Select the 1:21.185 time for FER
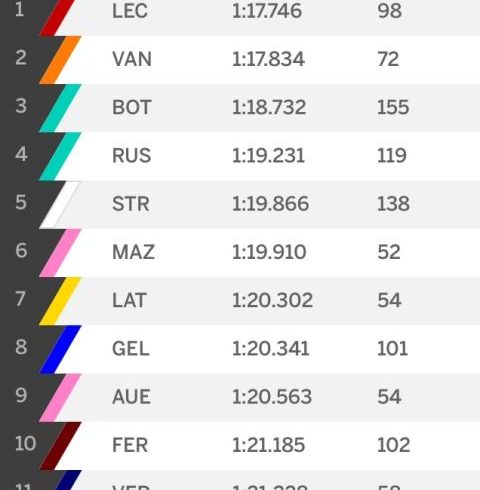This screenshot has width=480, height=490. [268, 445]
